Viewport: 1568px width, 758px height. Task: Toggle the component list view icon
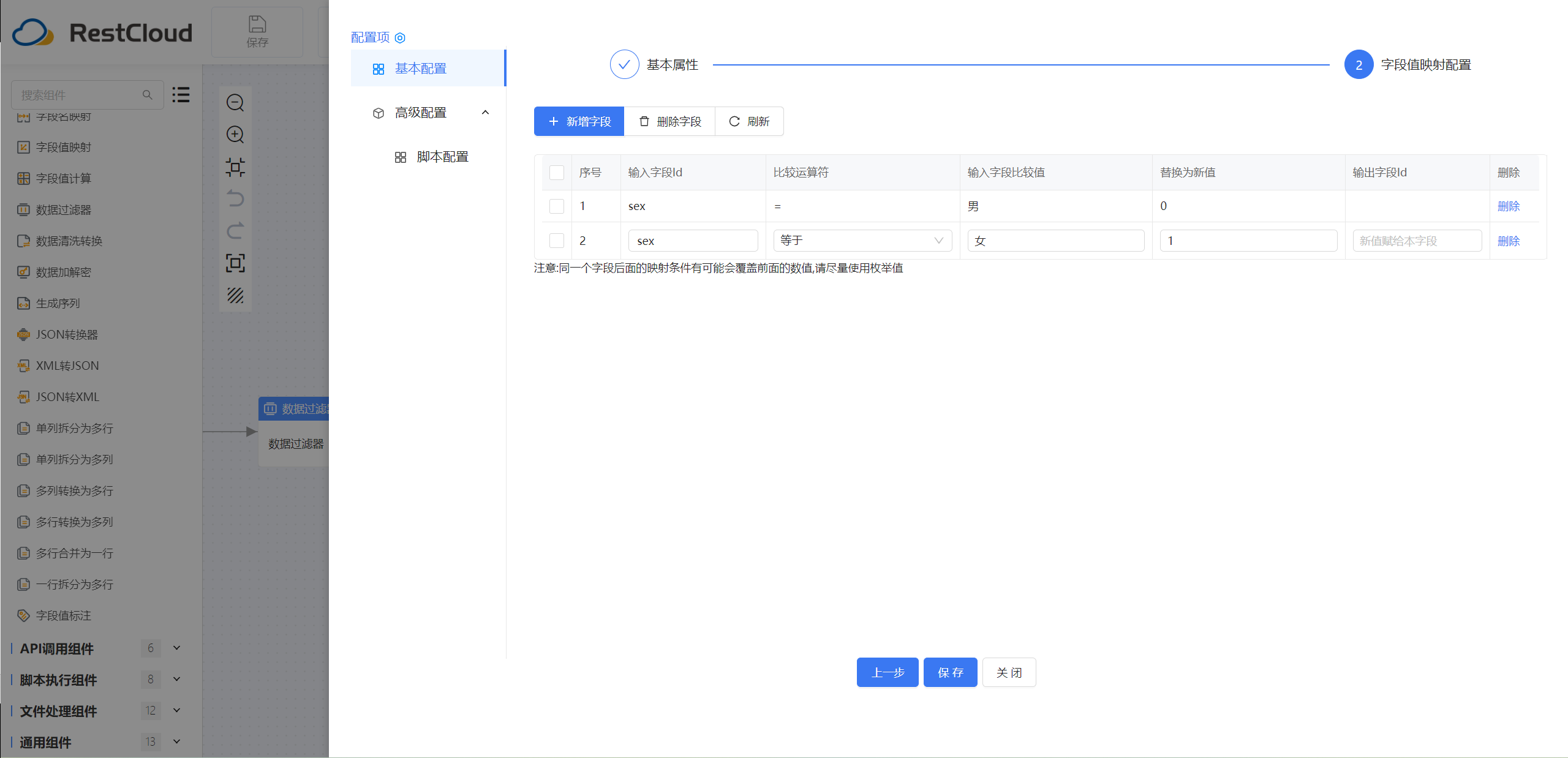click(181, 95)
